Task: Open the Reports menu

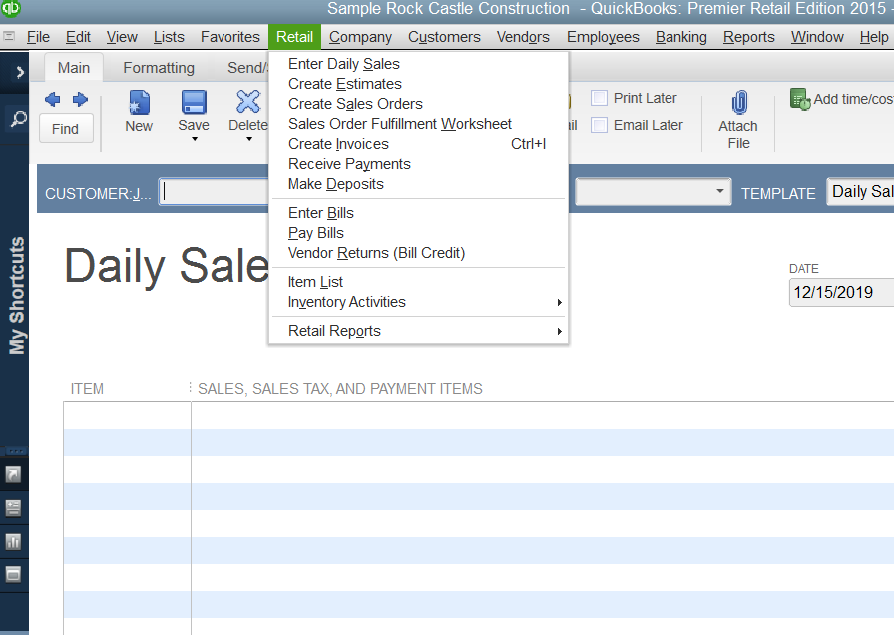Action: (749, 37)
